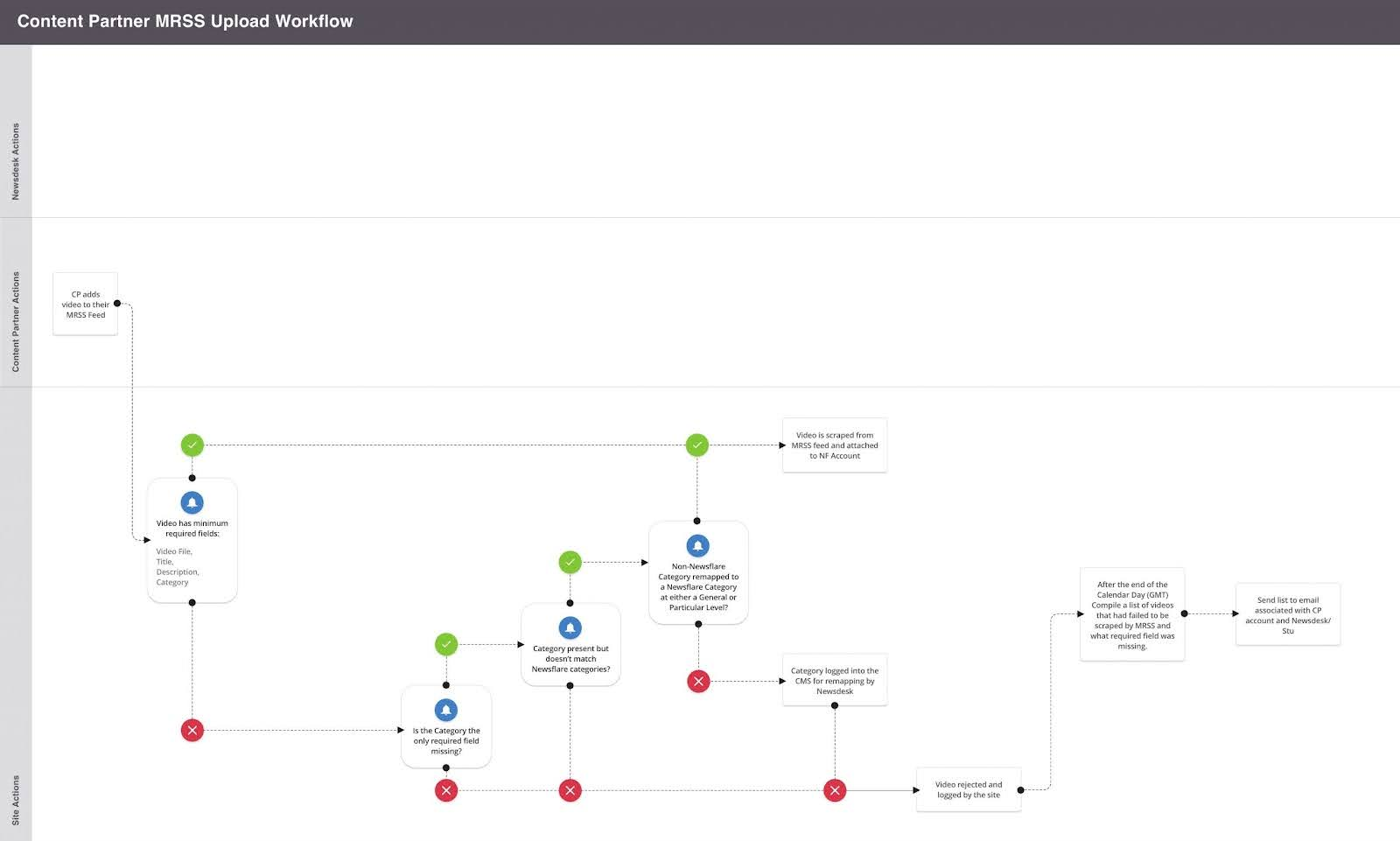The width and height of the screenshot is (1400, 841).
Task: Select the 'Video is scraped from MRSS feed' box
Action: pyautogui.click(x=835, y=445)
